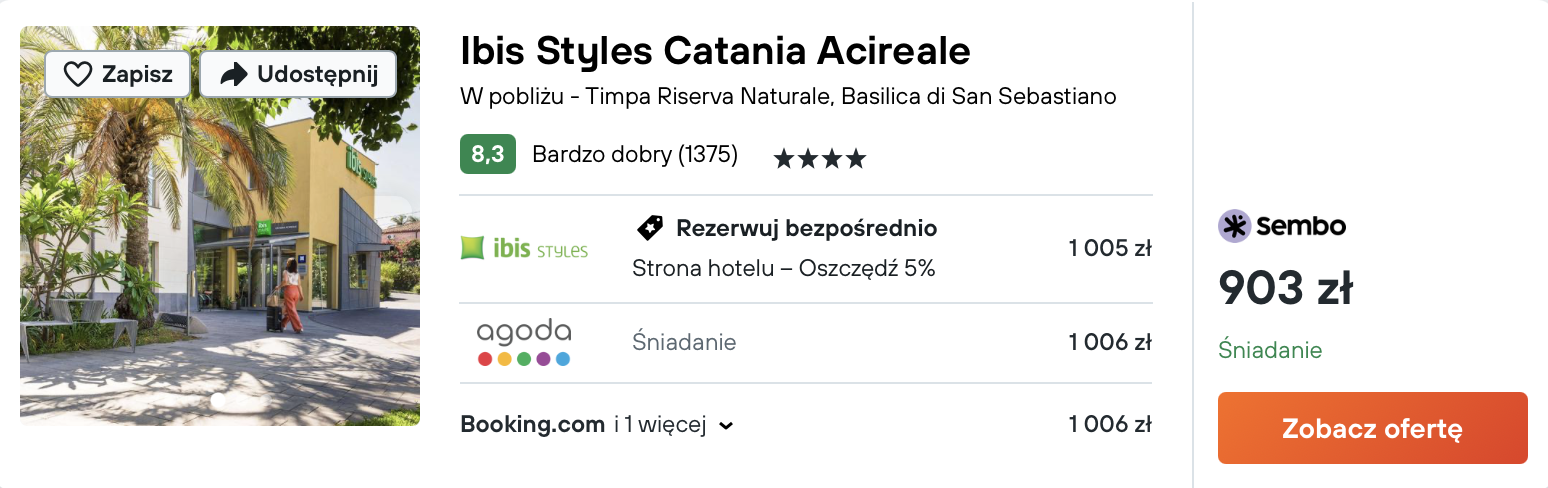Click the ibis Styles logo
The image size is (1548, 488).
524,248
